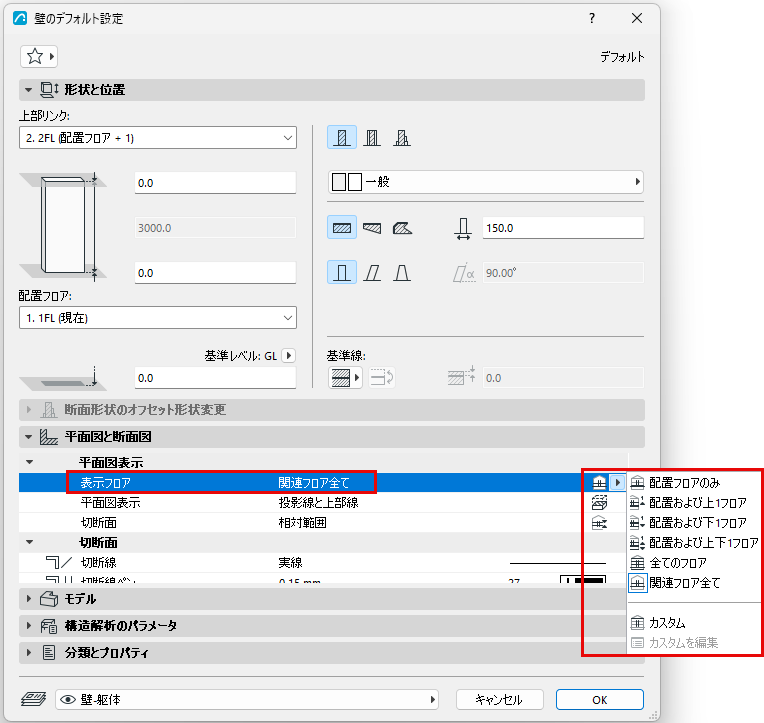Choose 配置フロアのみ from the menu

click(694, 483)
